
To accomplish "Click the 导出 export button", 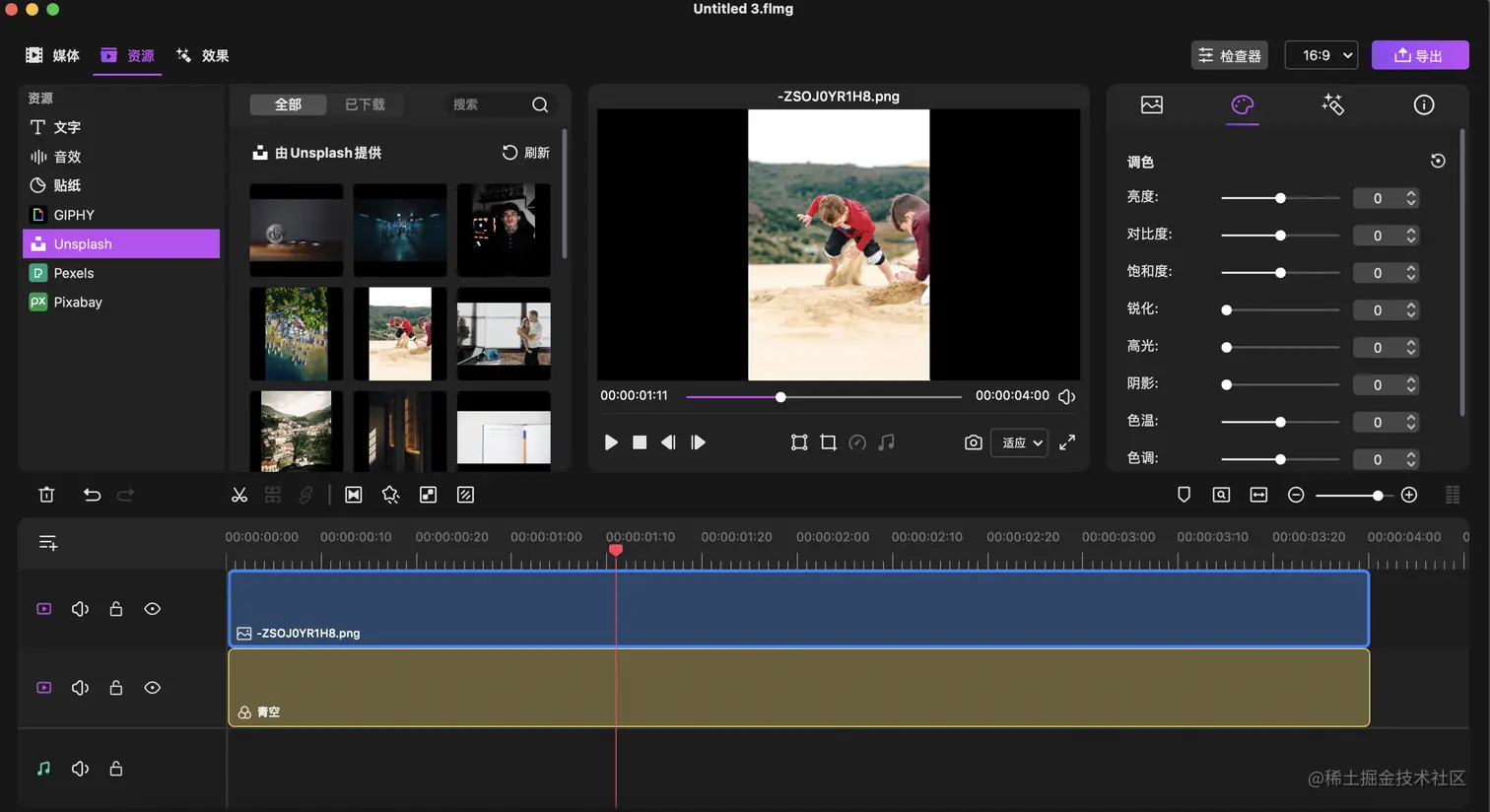I will pos(1420,55).
